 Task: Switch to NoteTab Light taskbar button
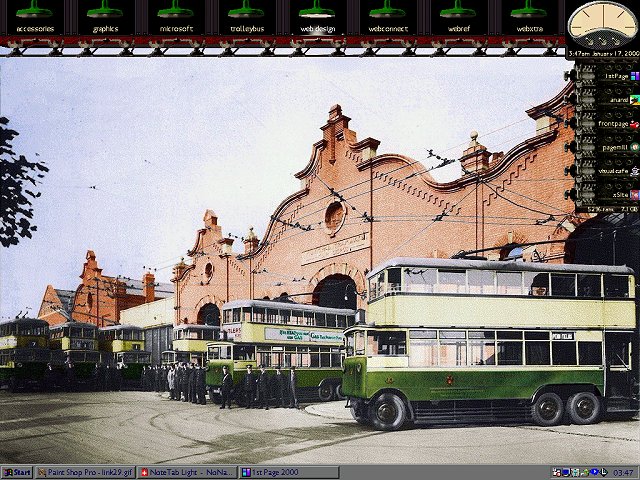(x=187, y=473)
